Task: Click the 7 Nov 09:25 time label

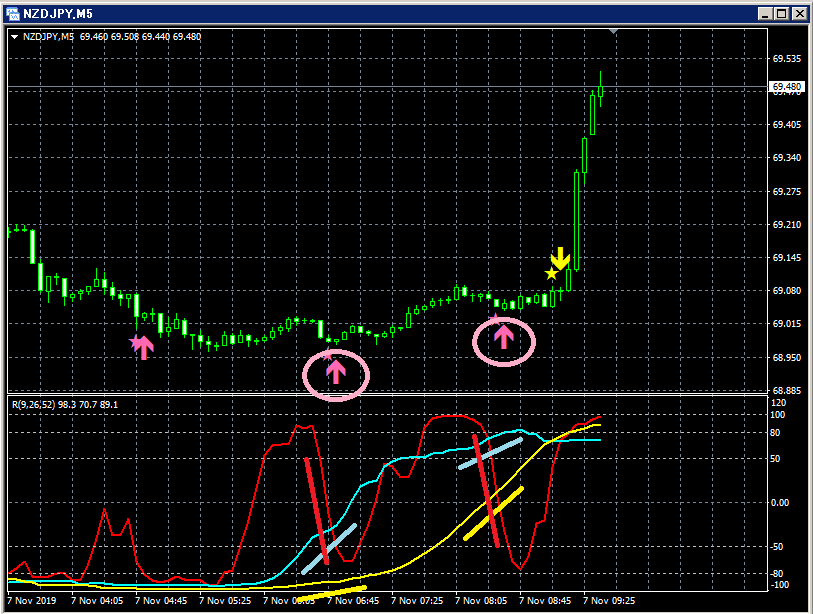Action: tap(609, 601)
